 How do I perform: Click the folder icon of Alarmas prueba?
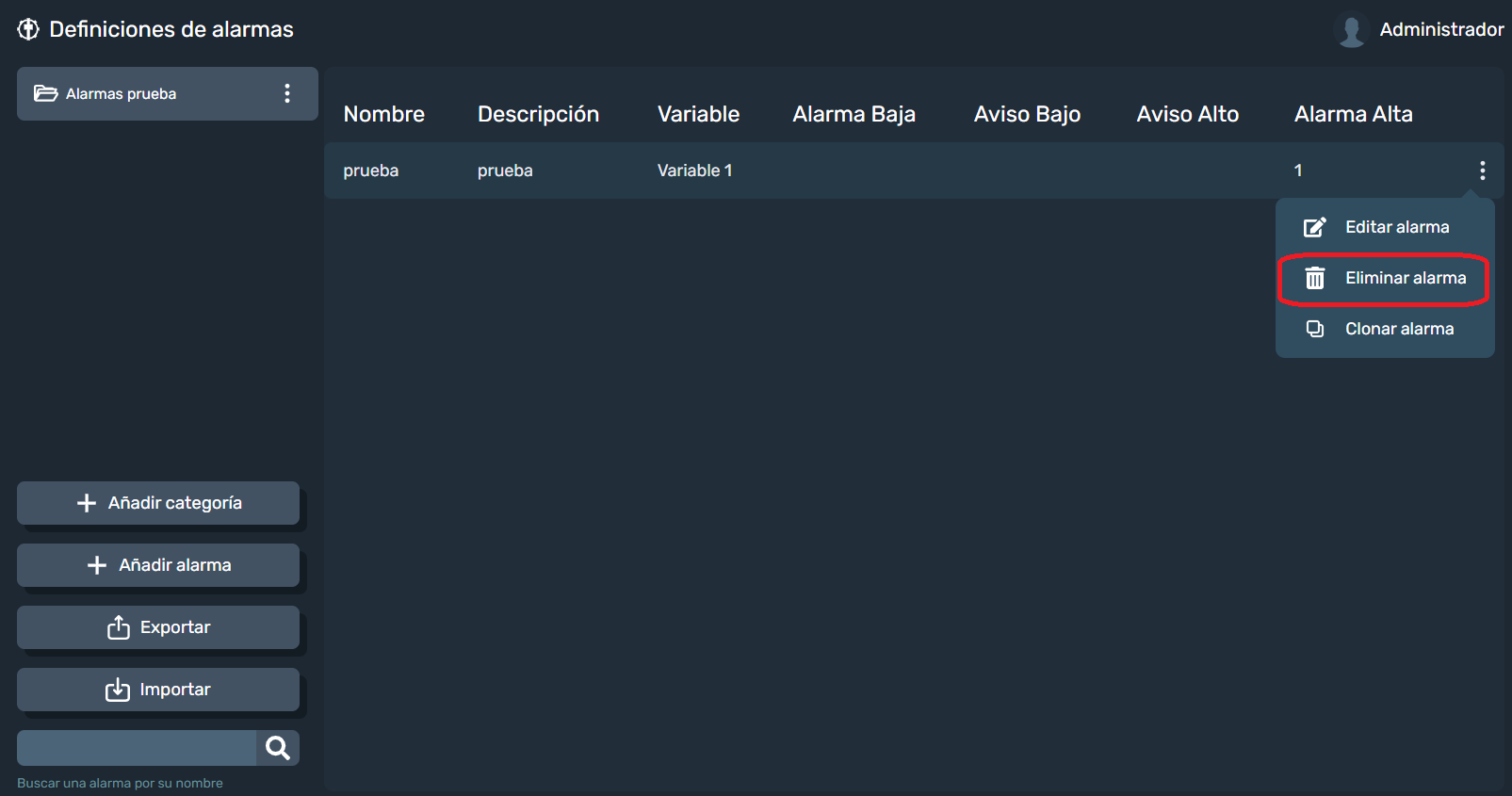click(x=45, y=93)
